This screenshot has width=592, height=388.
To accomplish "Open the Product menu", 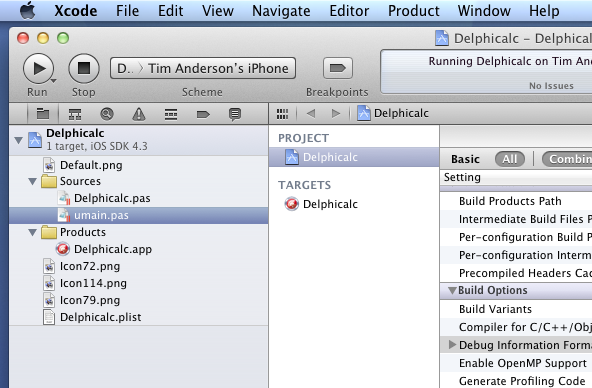I will tap(413, 11).
